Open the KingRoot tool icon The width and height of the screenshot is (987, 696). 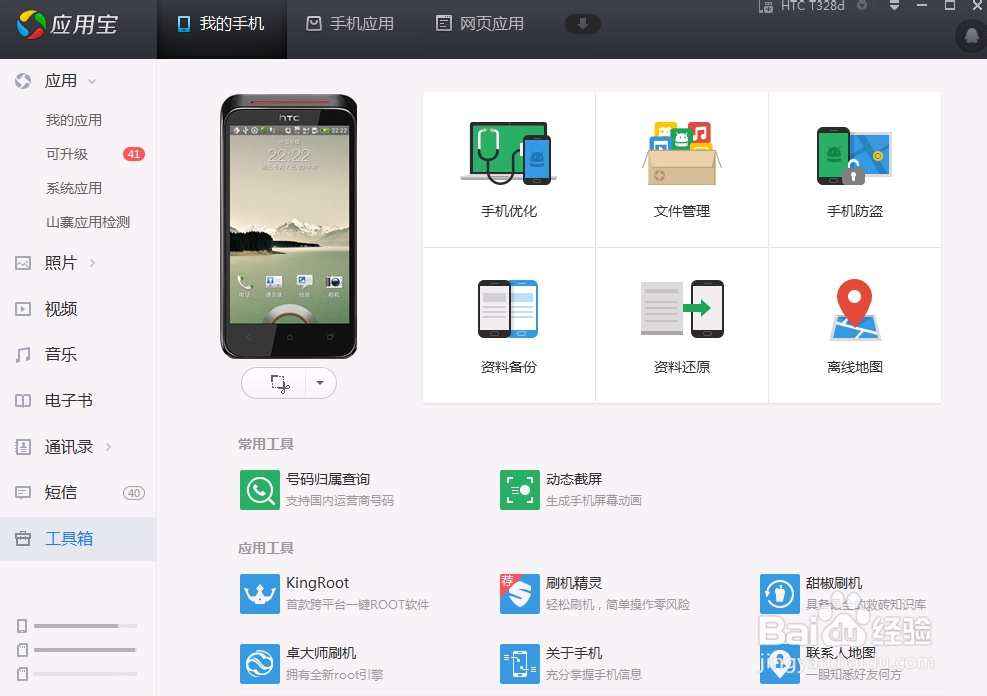(259, 593)
